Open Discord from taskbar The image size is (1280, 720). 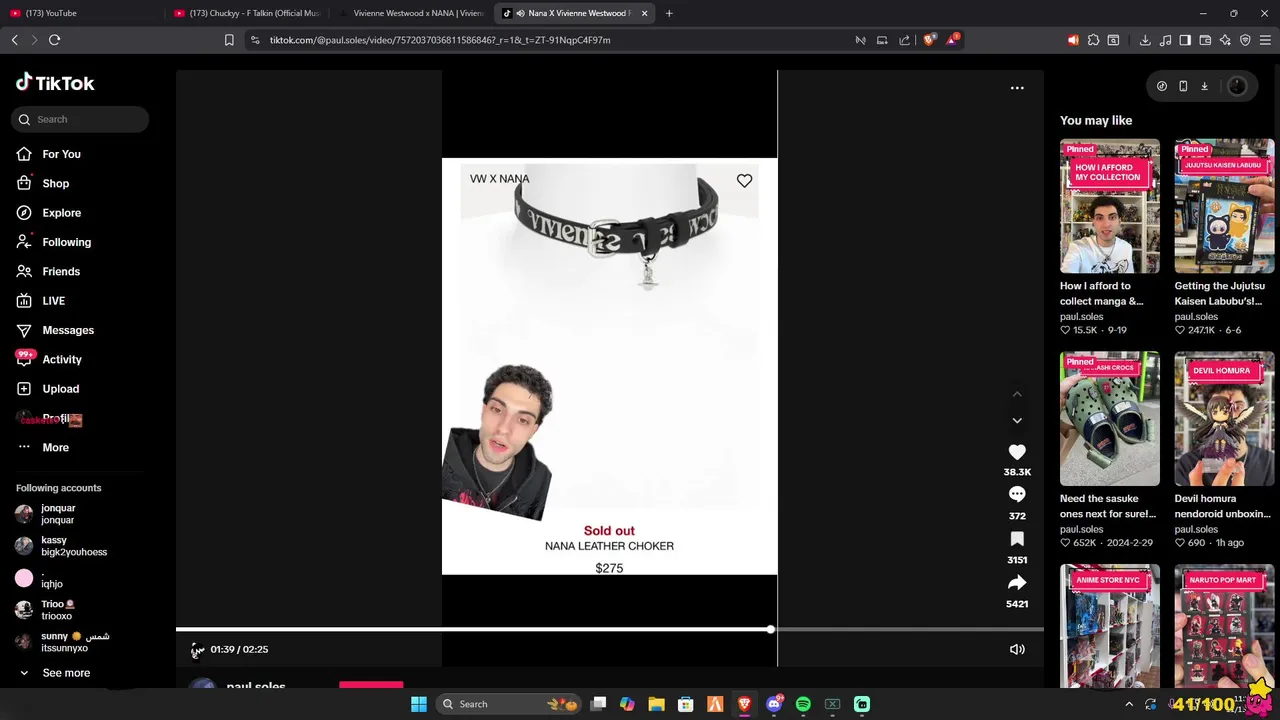point(774,704)
